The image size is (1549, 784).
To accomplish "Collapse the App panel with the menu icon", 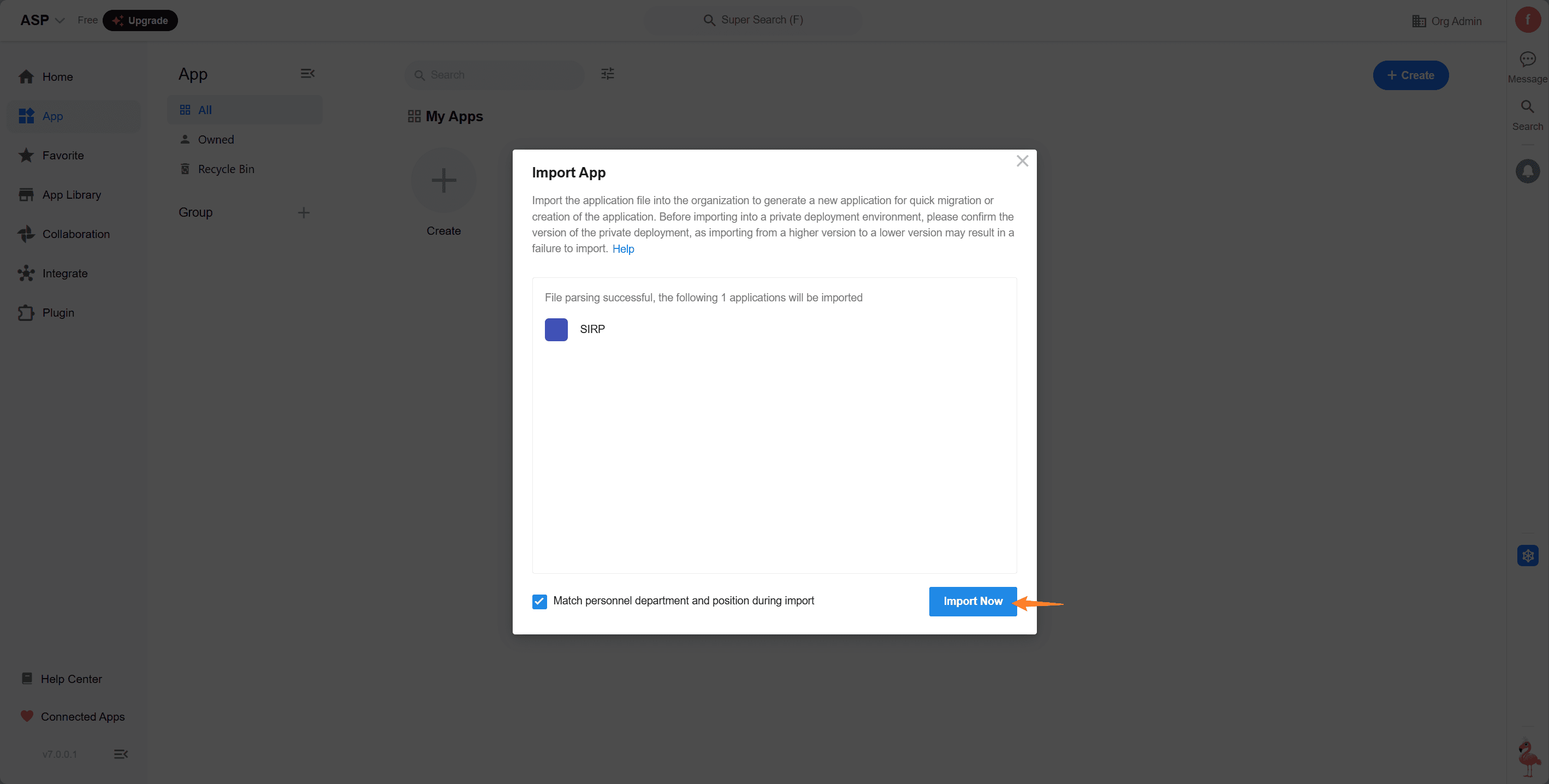I will click(307, 73).
